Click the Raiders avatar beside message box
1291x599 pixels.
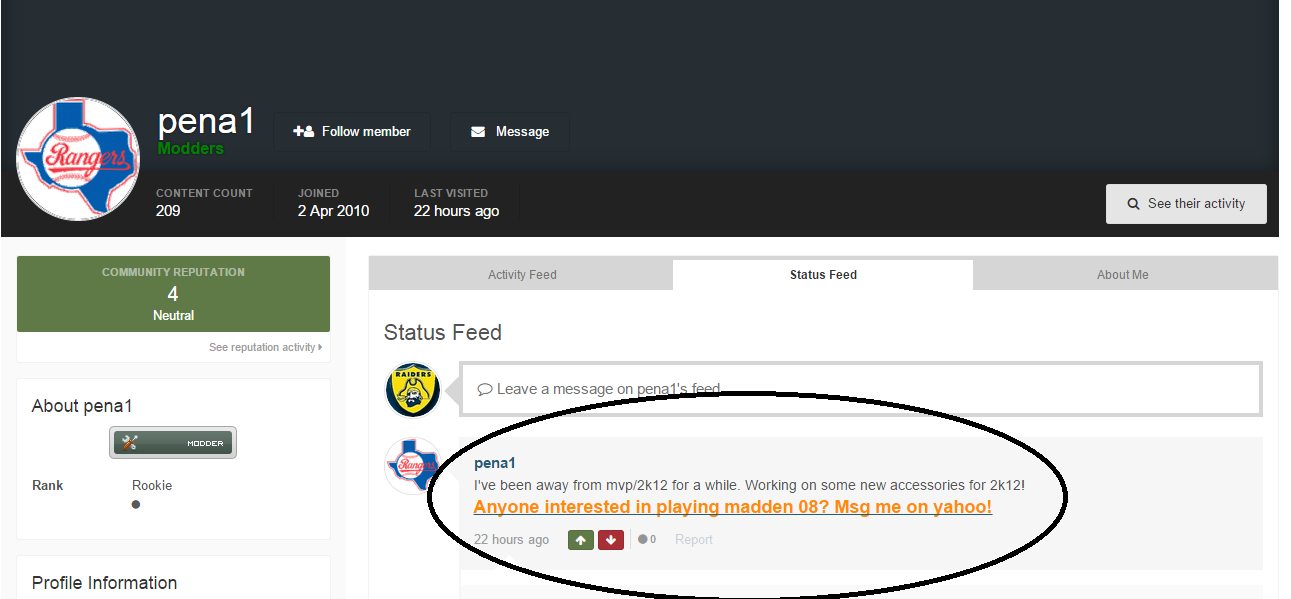pyautogui.click(x=413, y=390)
